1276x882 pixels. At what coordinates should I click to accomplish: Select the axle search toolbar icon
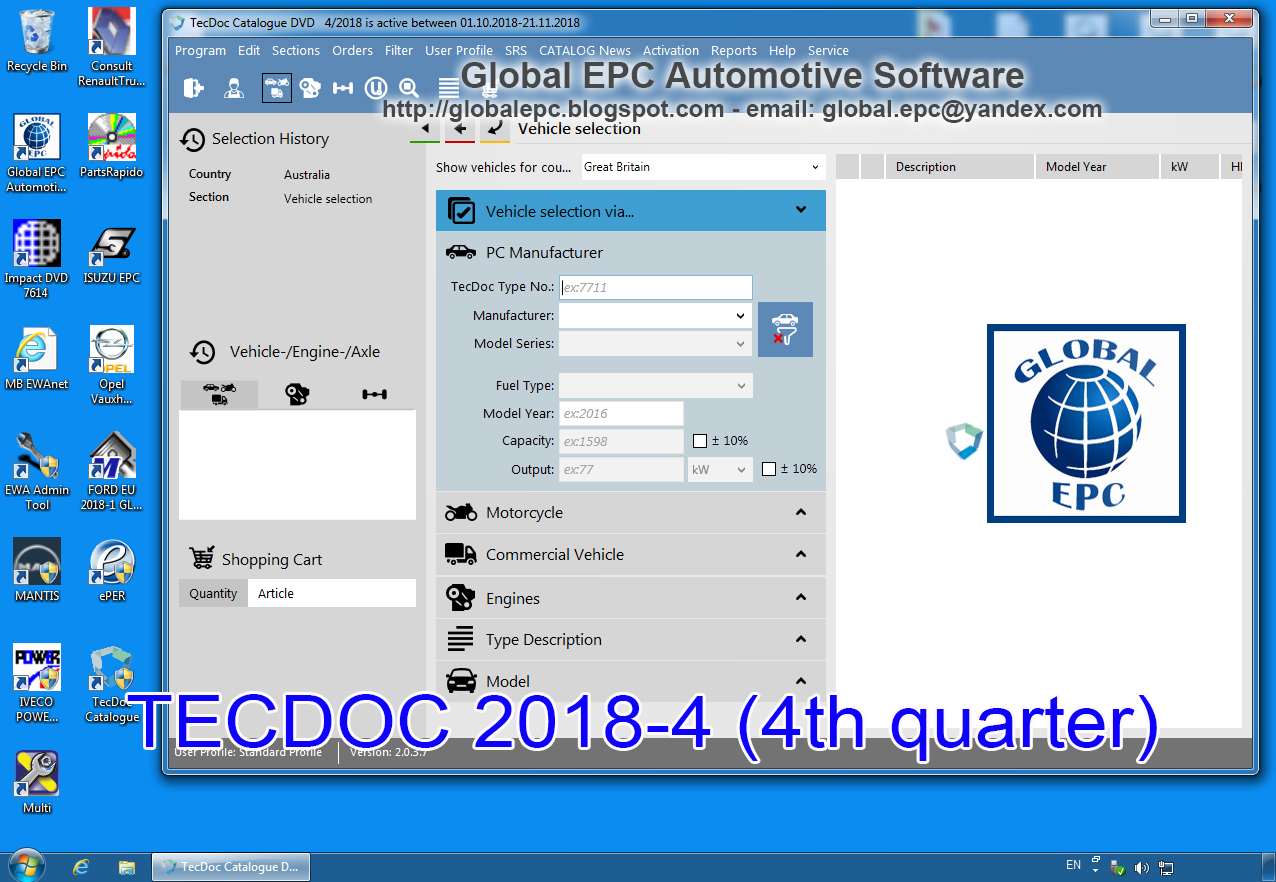343,88
